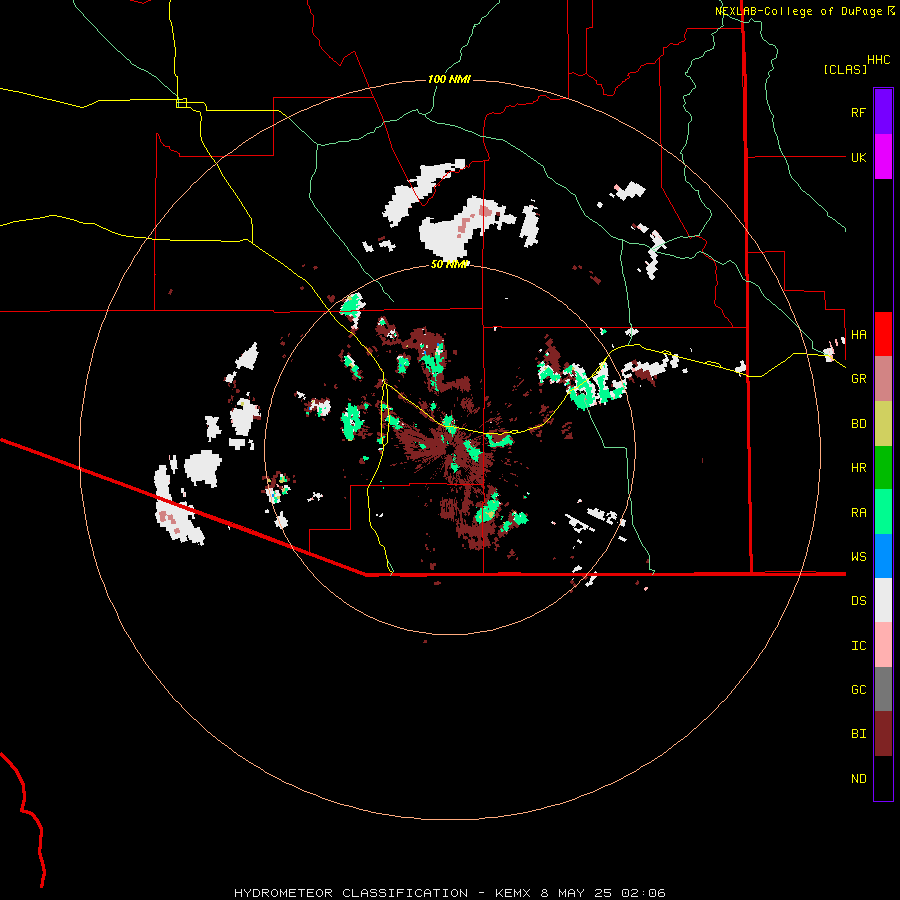Viewport: 900px width, 900px height.
Task: Click the HR legend label
Action: (858, 468)
